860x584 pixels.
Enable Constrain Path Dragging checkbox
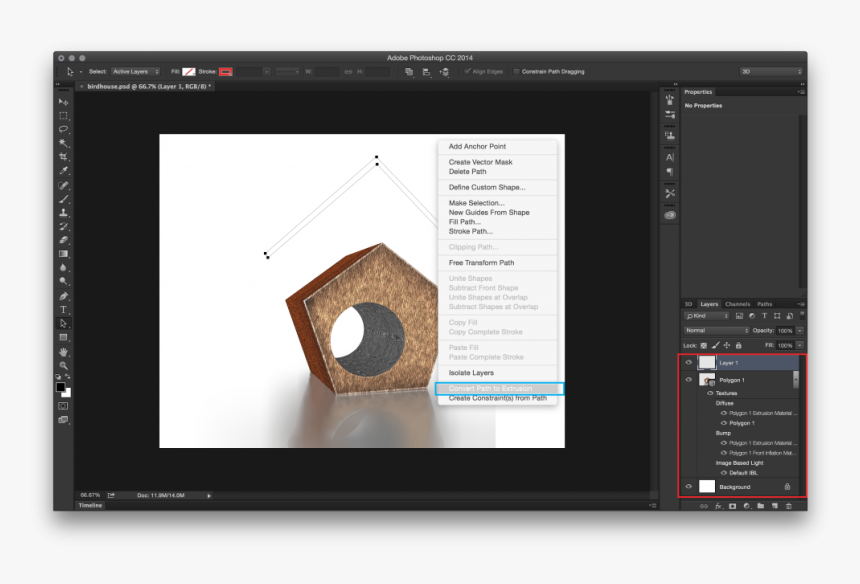517,72
